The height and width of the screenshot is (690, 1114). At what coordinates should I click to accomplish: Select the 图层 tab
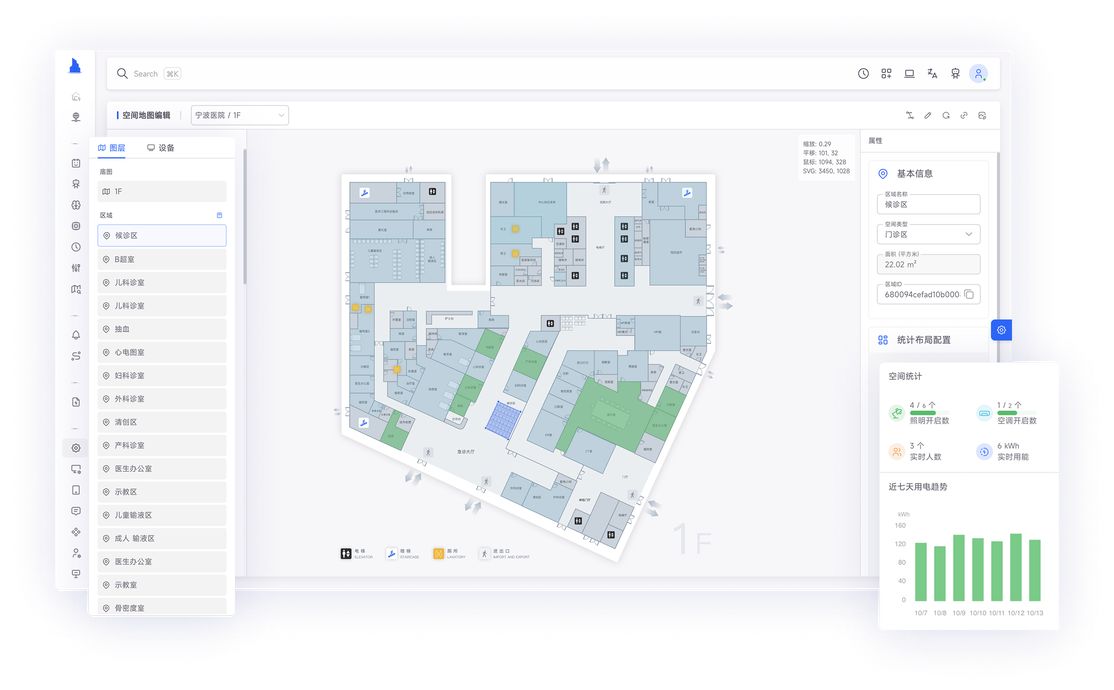[x=112, y=148]
